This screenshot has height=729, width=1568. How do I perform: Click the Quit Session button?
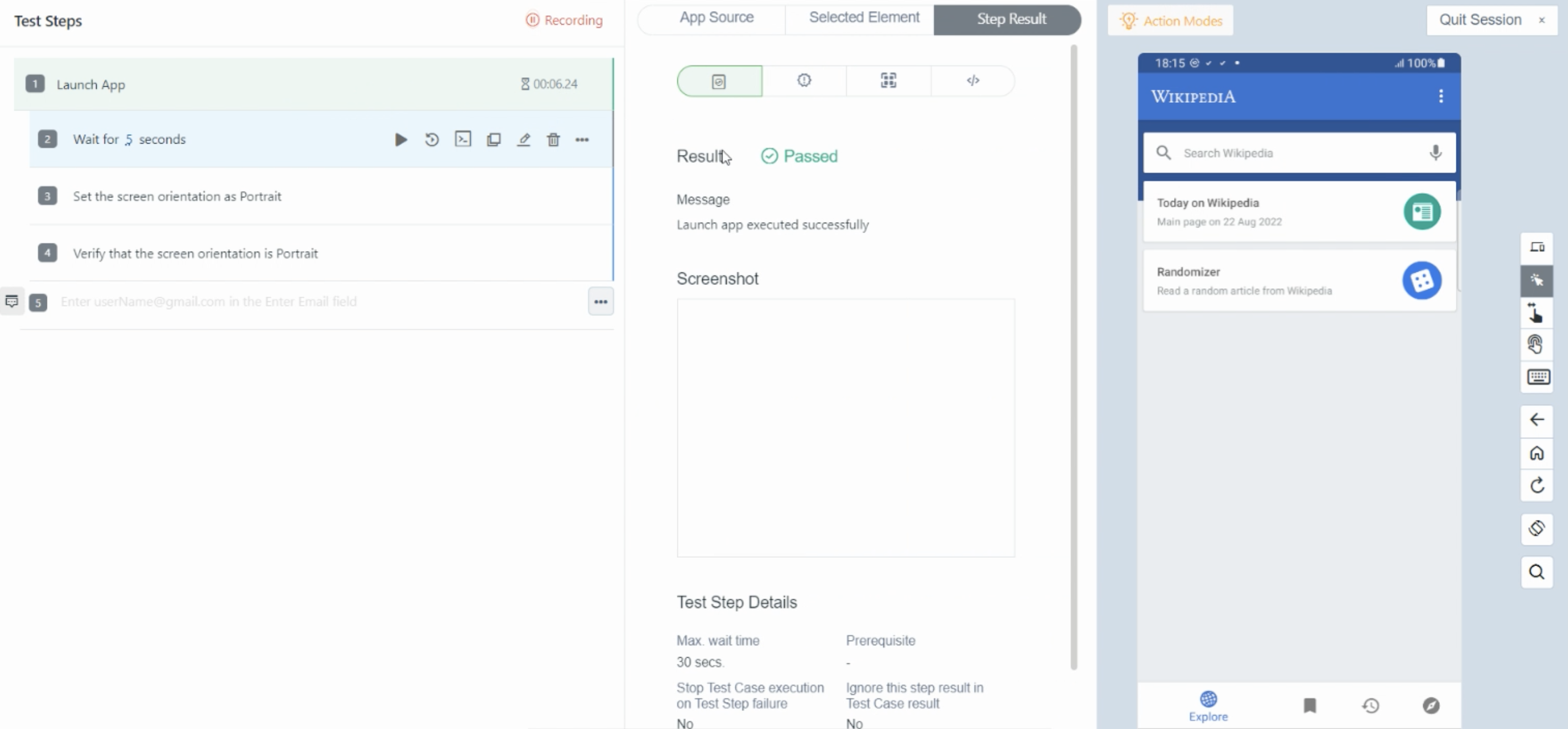pos(1480,20)
